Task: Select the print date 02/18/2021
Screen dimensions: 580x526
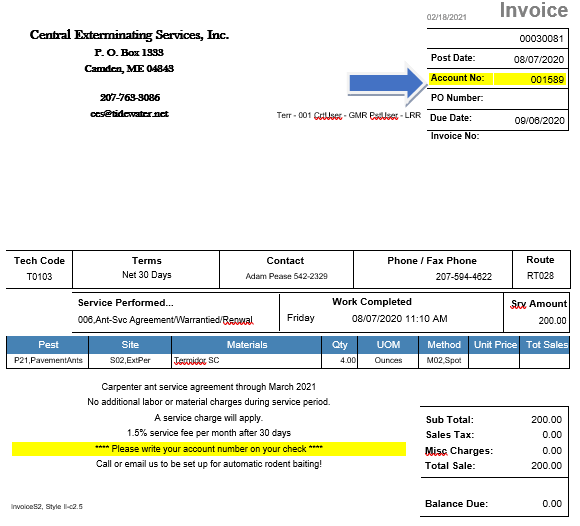Action: pos(446,17)
